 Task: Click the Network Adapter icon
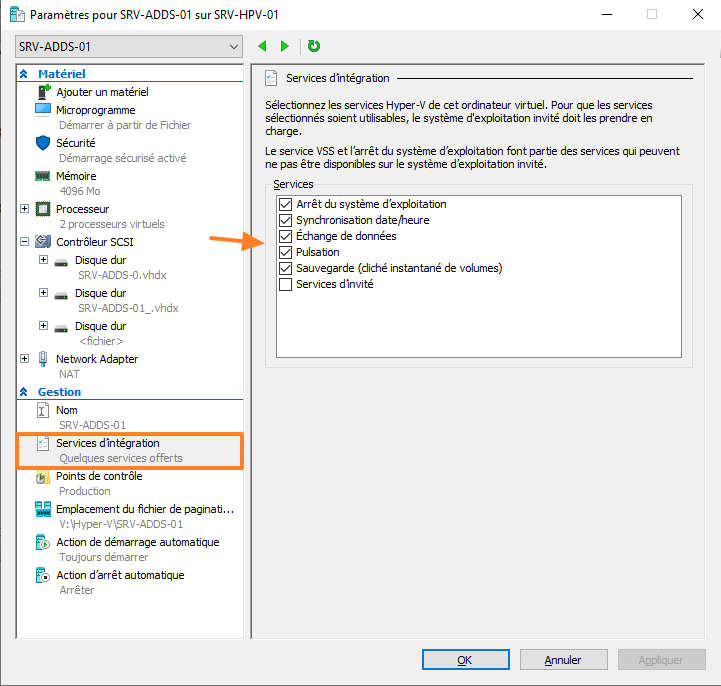[43, 359]
